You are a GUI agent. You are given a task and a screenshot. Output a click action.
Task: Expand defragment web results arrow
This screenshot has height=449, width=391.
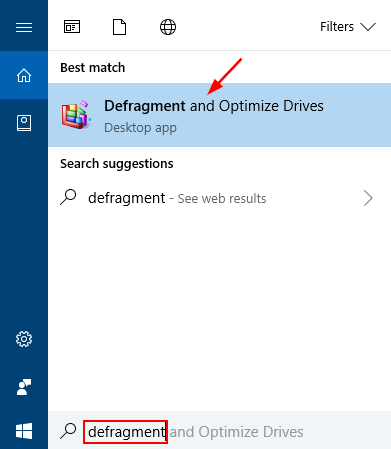368,198
